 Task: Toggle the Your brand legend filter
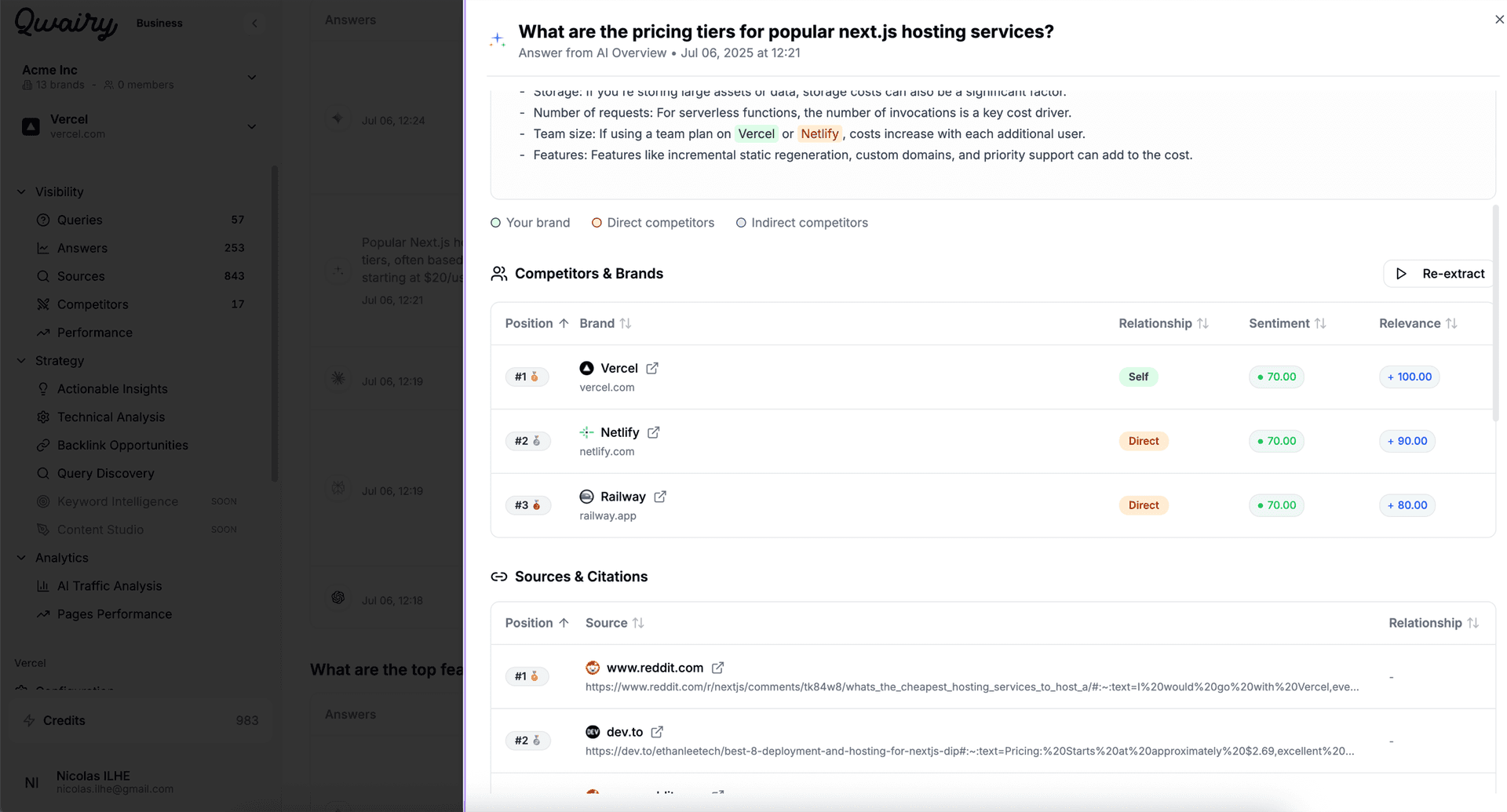click(531, 223)
